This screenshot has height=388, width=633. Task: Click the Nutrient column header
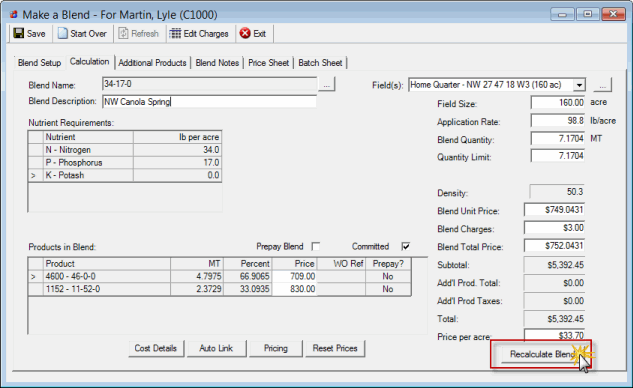88,137
